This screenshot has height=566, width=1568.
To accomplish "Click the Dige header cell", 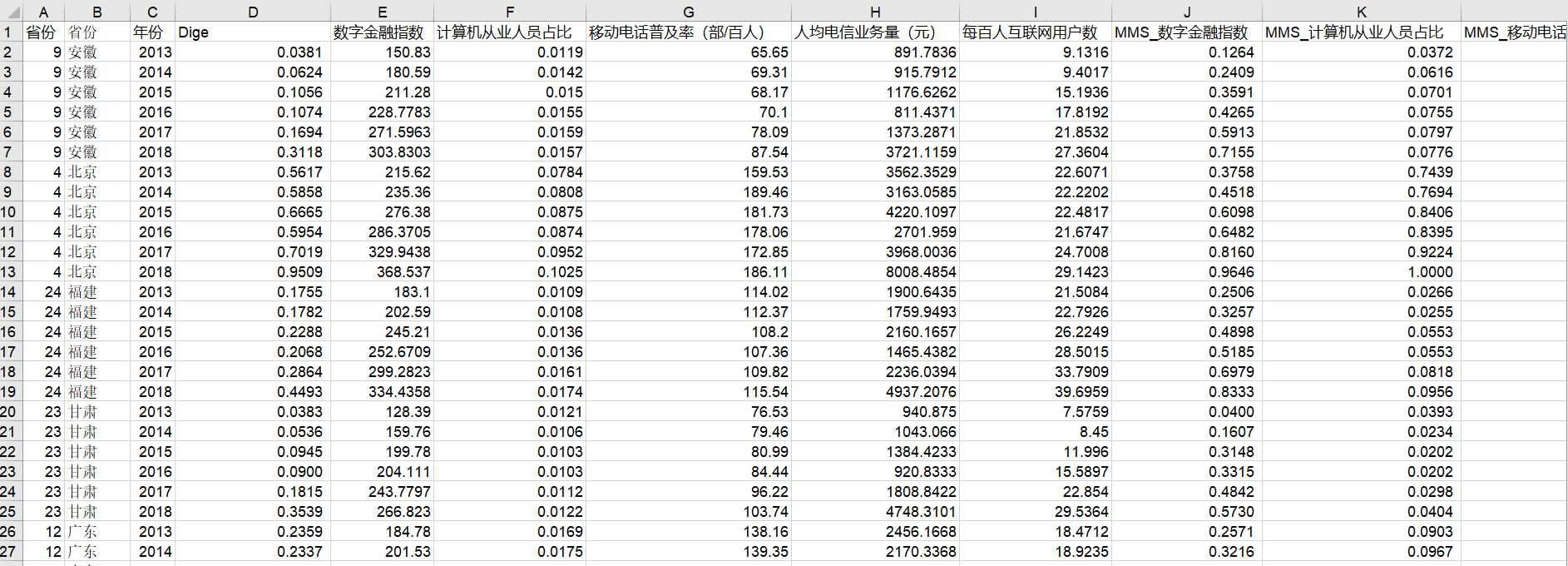I will [253, 32].
